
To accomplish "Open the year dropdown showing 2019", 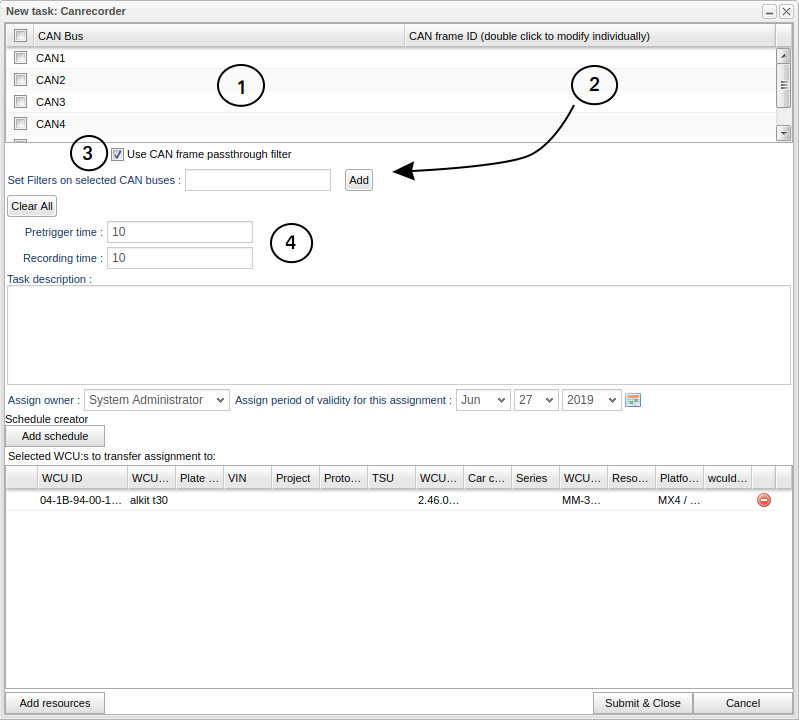I will (591, 400).
